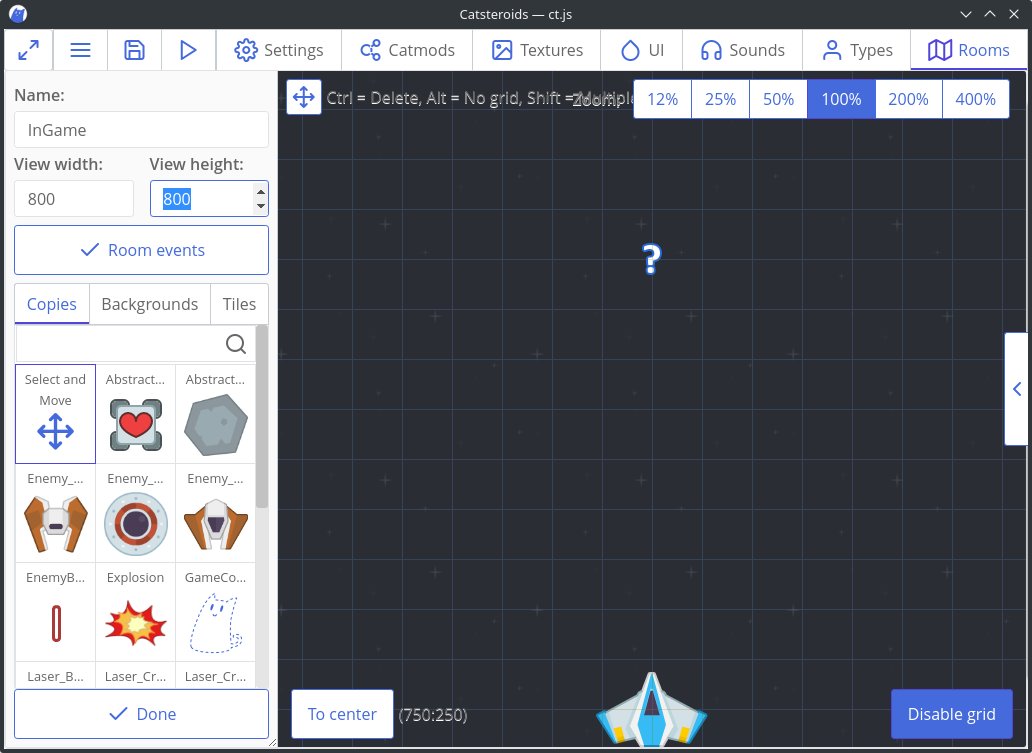The height and width of the screenshot is (753, 1032).
Task: Open the Textures panel
Action: 536,50
